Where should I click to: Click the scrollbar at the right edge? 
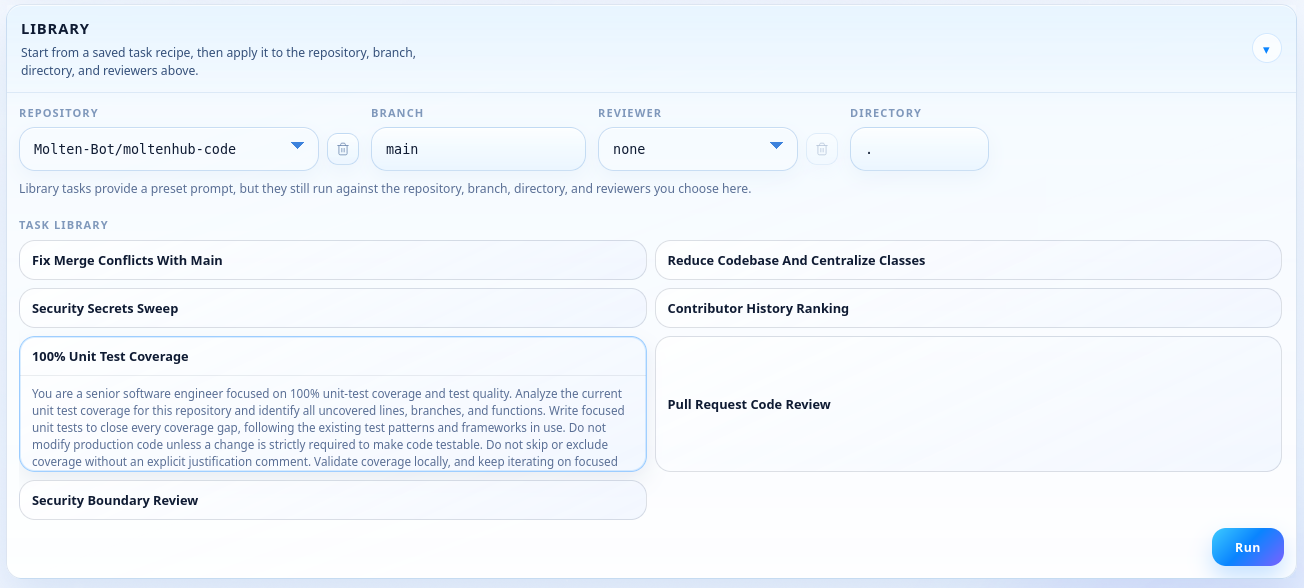[x=1297, y=294]
